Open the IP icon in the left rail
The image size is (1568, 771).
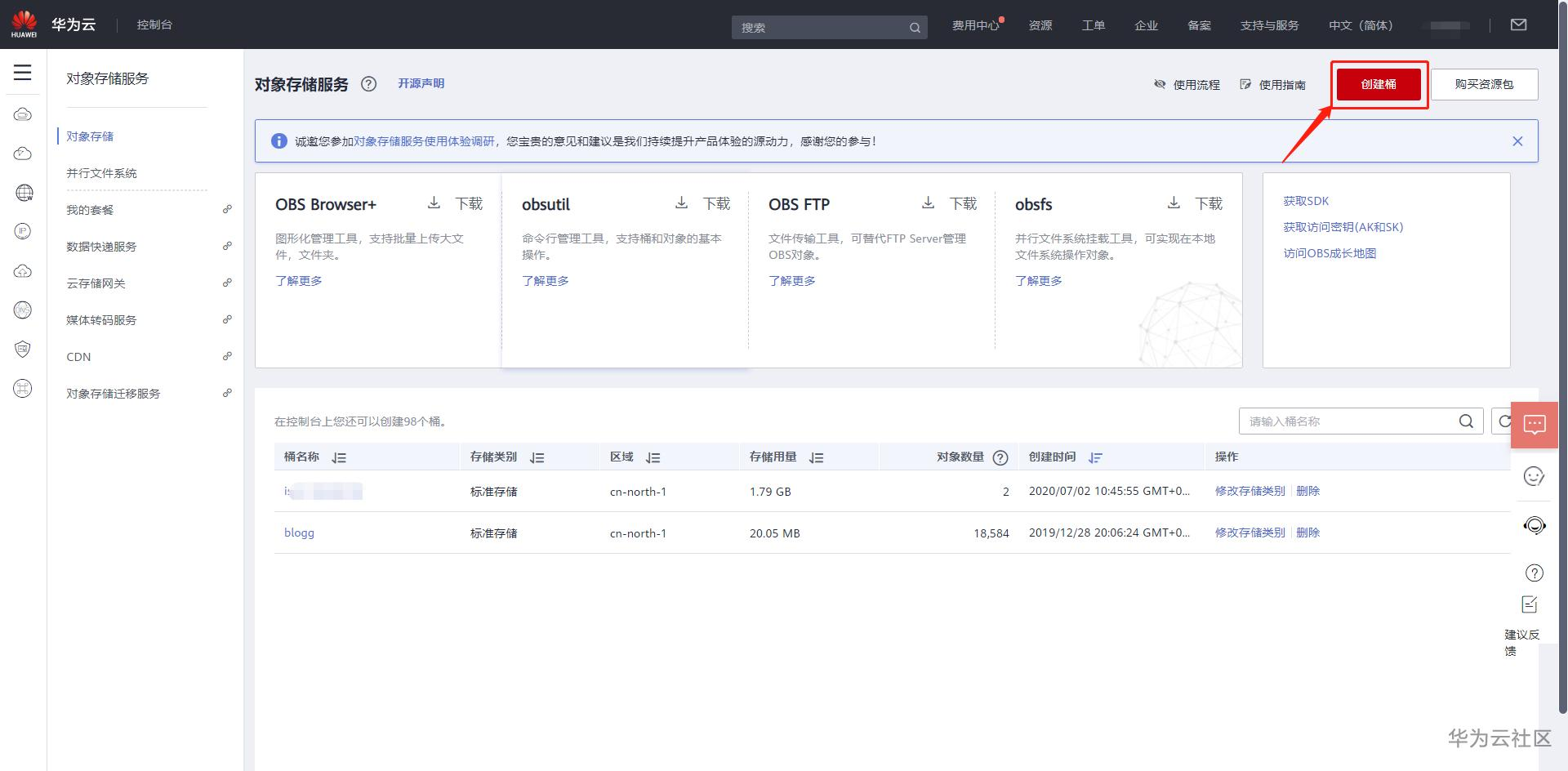click(23, 232)
